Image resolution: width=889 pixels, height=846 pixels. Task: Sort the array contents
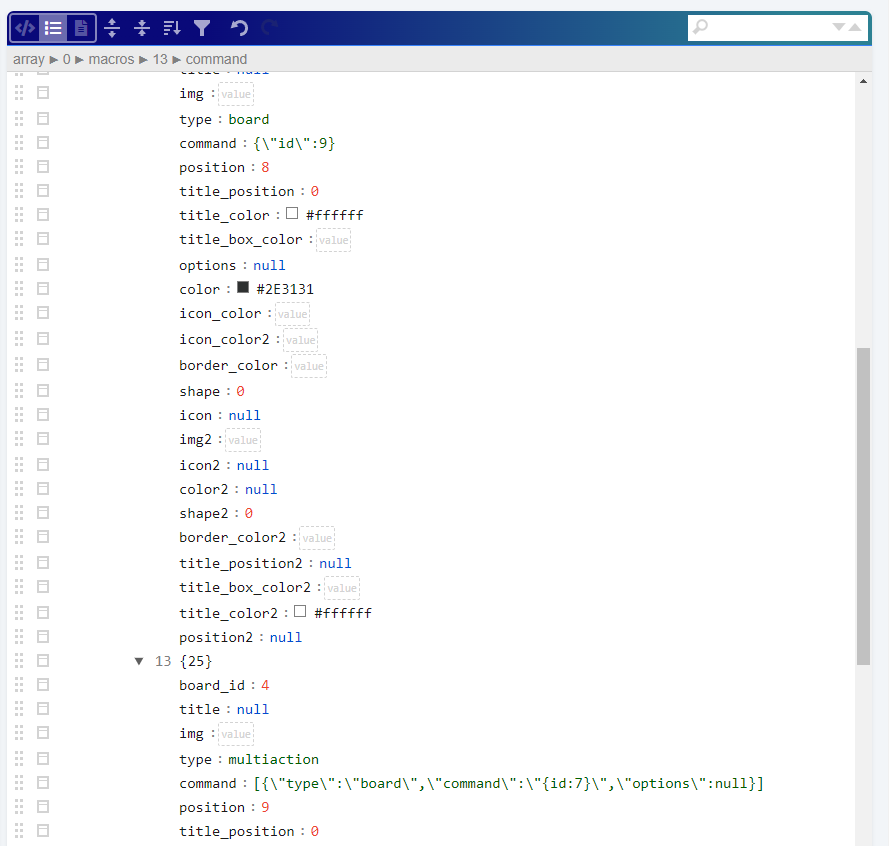point(171,28)
